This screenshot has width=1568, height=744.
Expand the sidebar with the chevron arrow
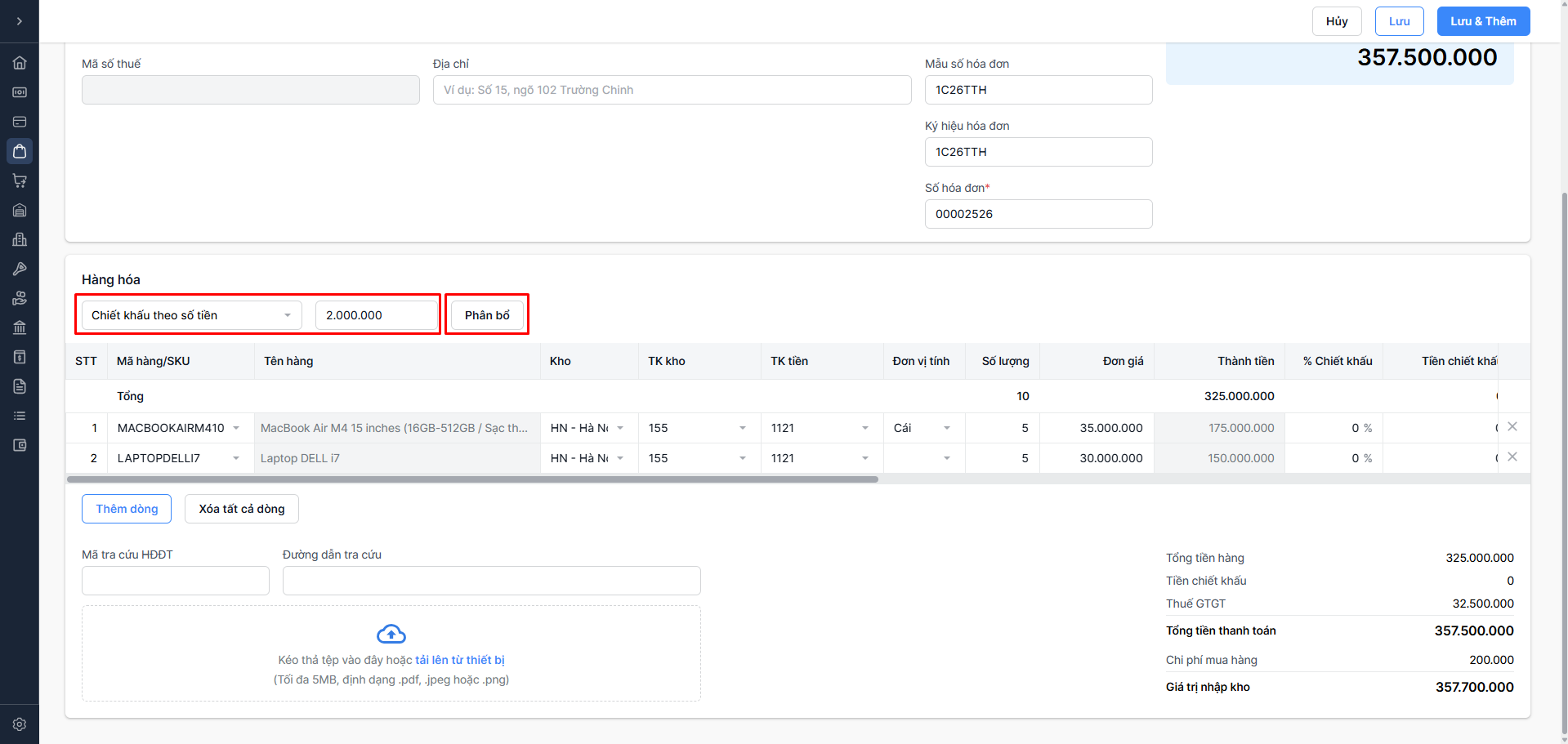20,21
